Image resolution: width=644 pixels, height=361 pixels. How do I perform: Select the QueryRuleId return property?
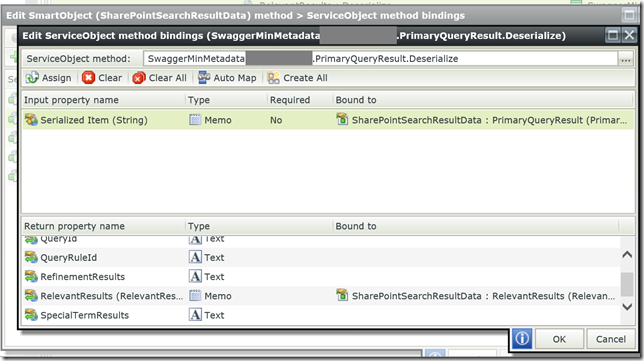point(69,258)
